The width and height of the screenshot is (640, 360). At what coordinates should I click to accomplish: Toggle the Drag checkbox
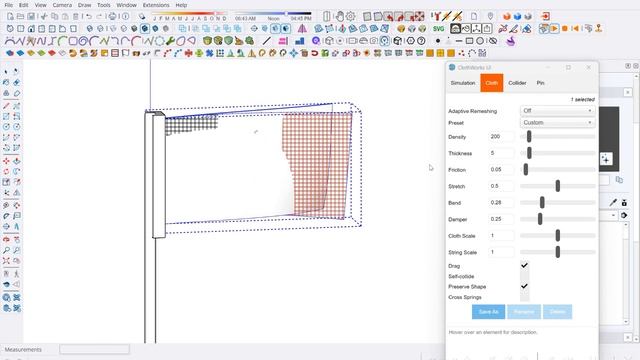pyautogui.click(x=524, y=266)
